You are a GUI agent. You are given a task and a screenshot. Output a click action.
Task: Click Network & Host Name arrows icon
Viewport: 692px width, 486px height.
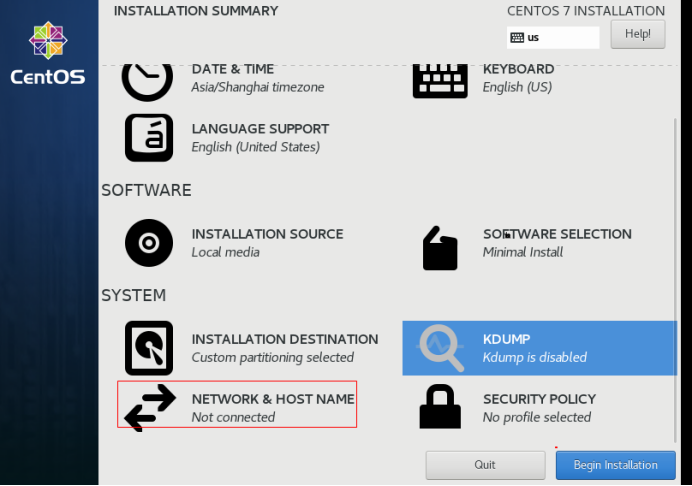tap(150, 408)
